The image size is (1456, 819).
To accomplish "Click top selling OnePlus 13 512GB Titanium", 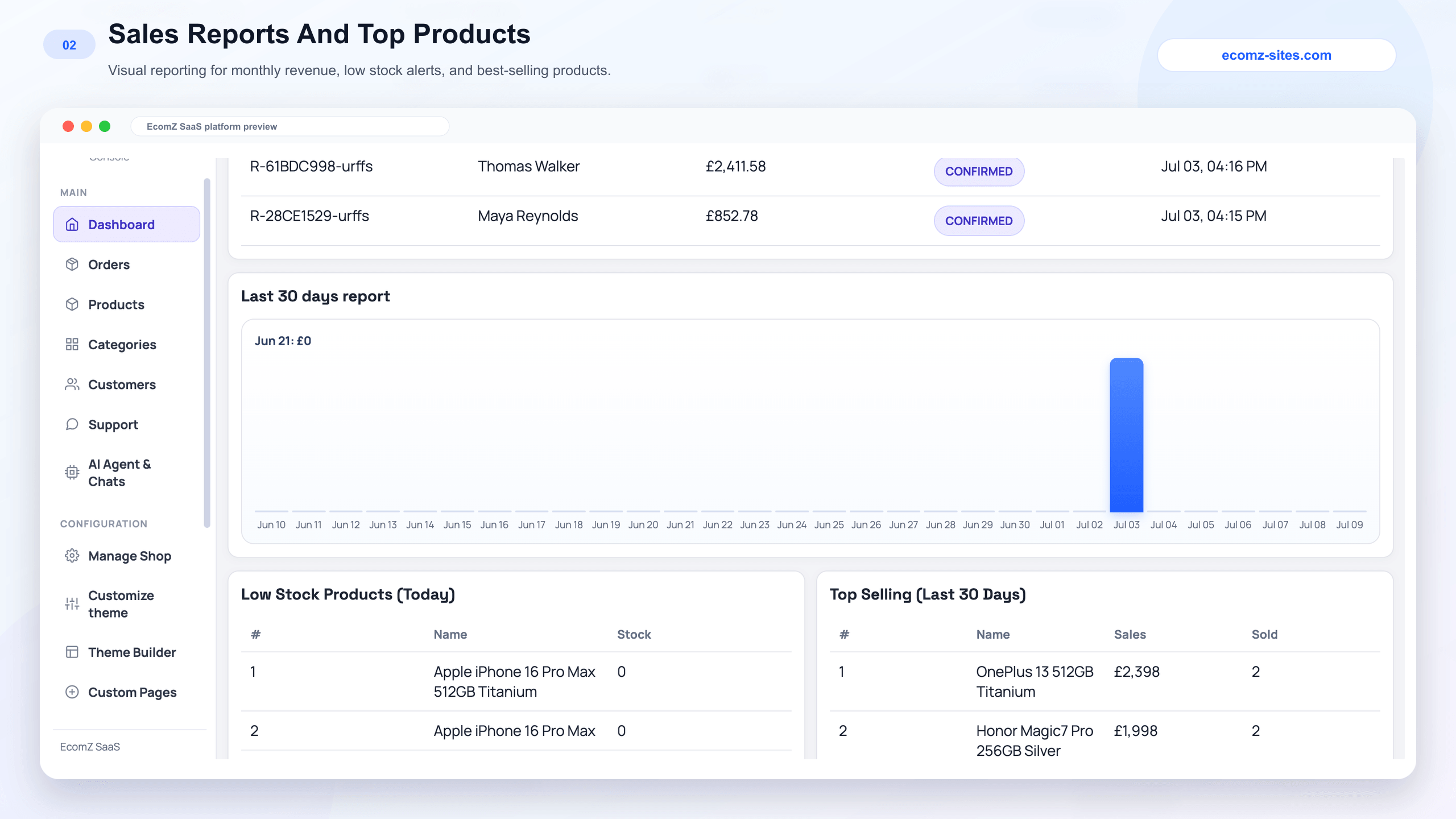I will (x=1035, y=681).
